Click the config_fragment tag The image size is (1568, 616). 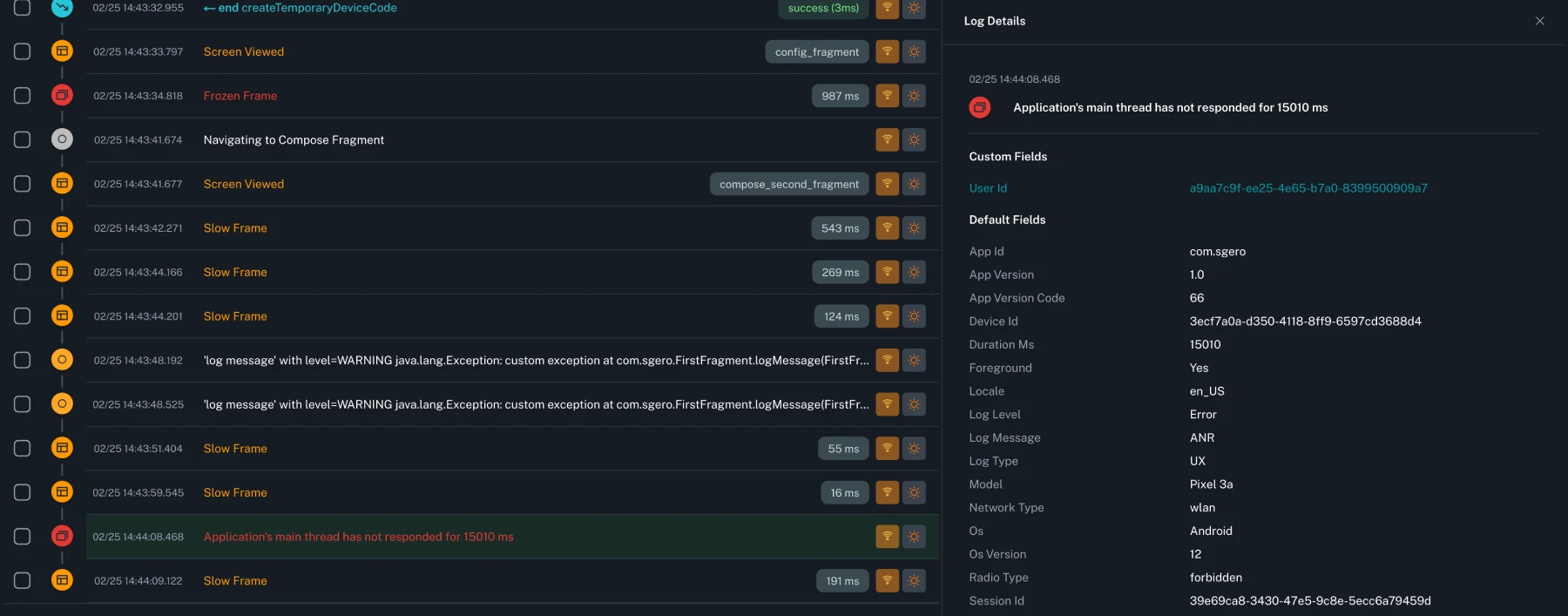pyautogui.click(x=816, y=52)
